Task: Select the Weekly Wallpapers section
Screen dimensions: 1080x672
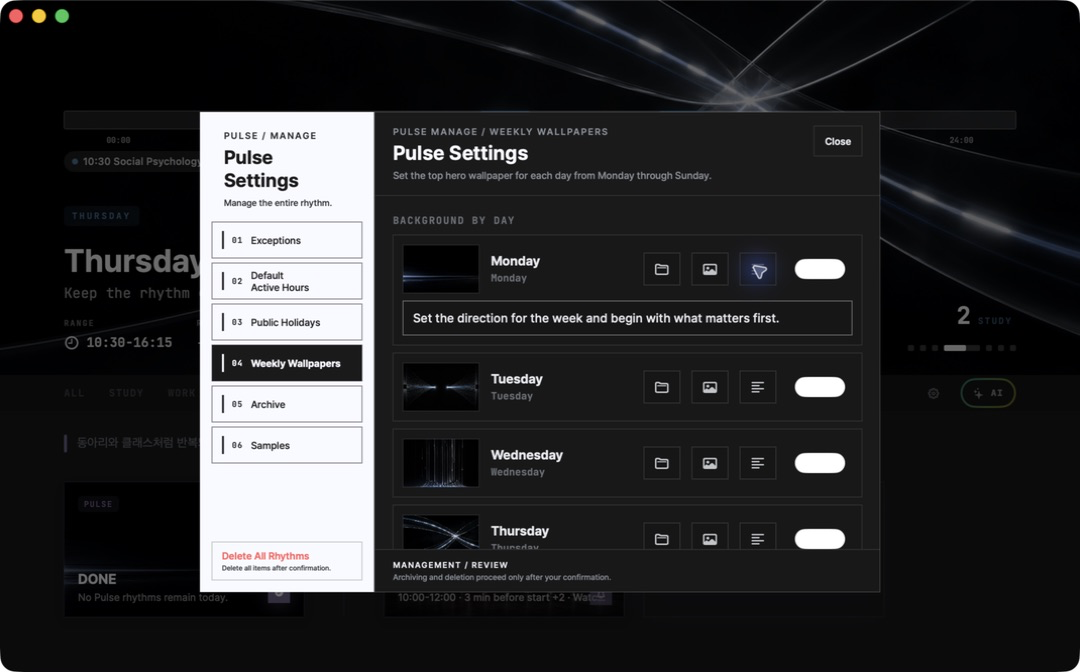Action: point(287,363)
